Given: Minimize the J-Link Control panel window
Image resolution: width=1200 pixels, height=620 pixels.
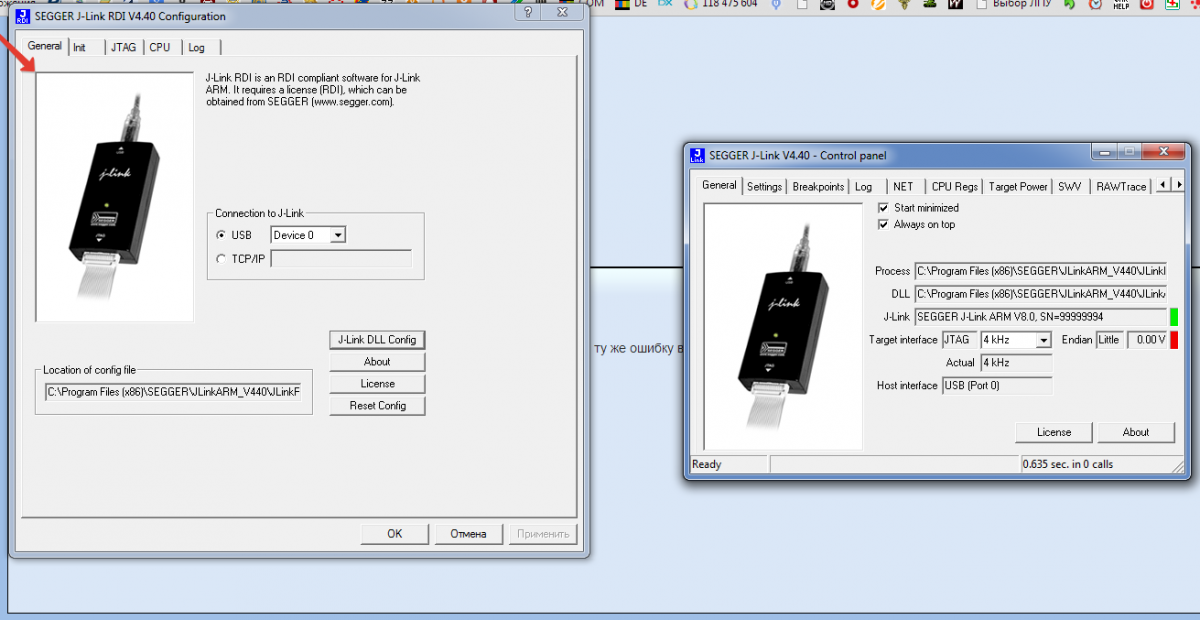Looking at the screenshot, I should (x=1103, y=152).
